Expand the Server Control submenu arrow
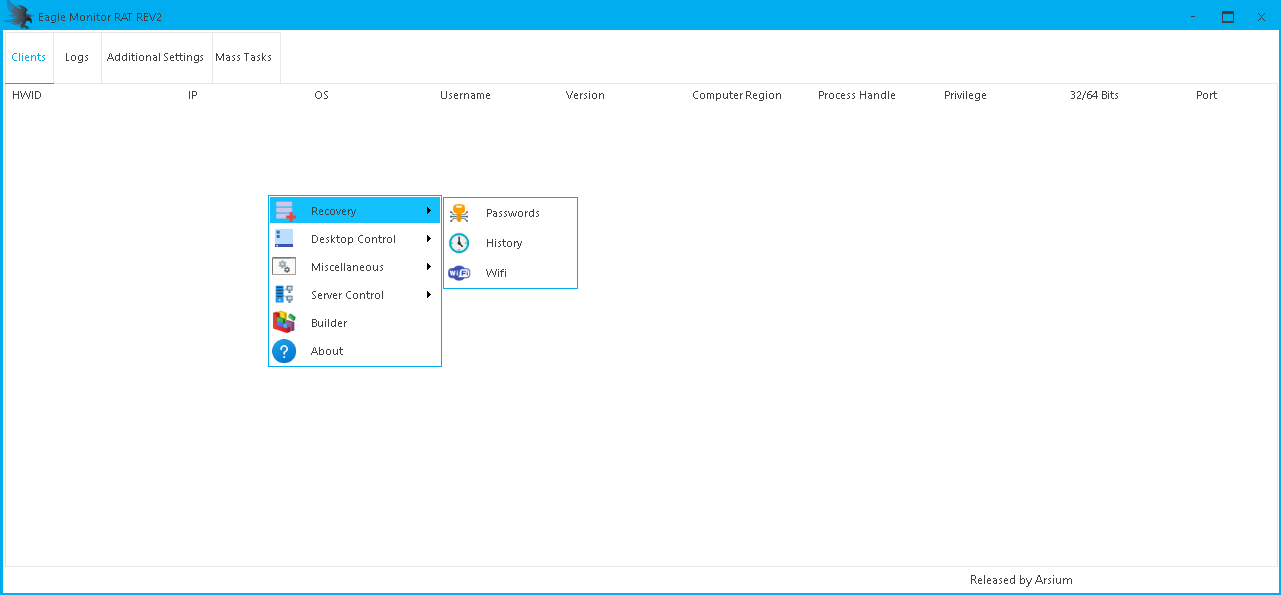 point(429,295)
